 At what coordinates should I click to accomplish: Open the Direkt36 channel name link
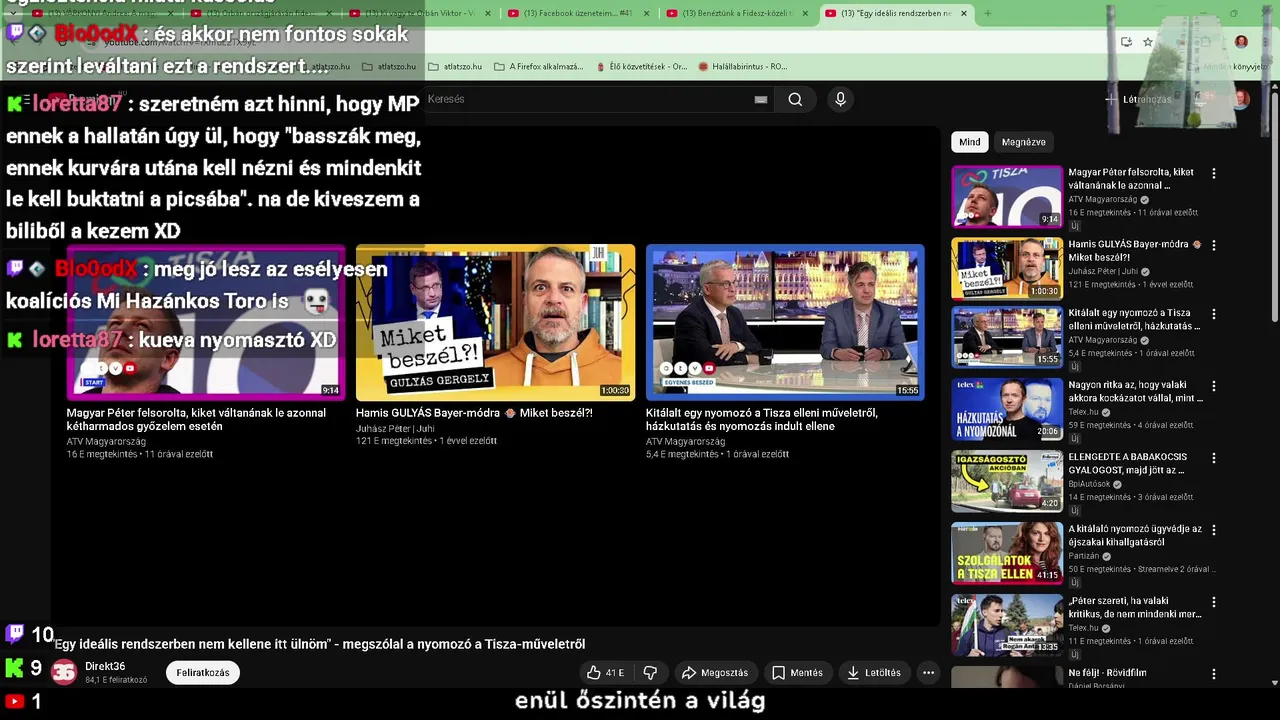pyautogui.click(x=105, y=666)
